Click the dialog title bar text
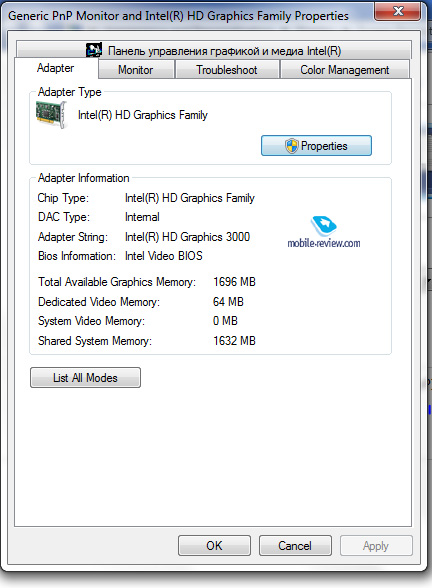 click(x=178, y=16)
